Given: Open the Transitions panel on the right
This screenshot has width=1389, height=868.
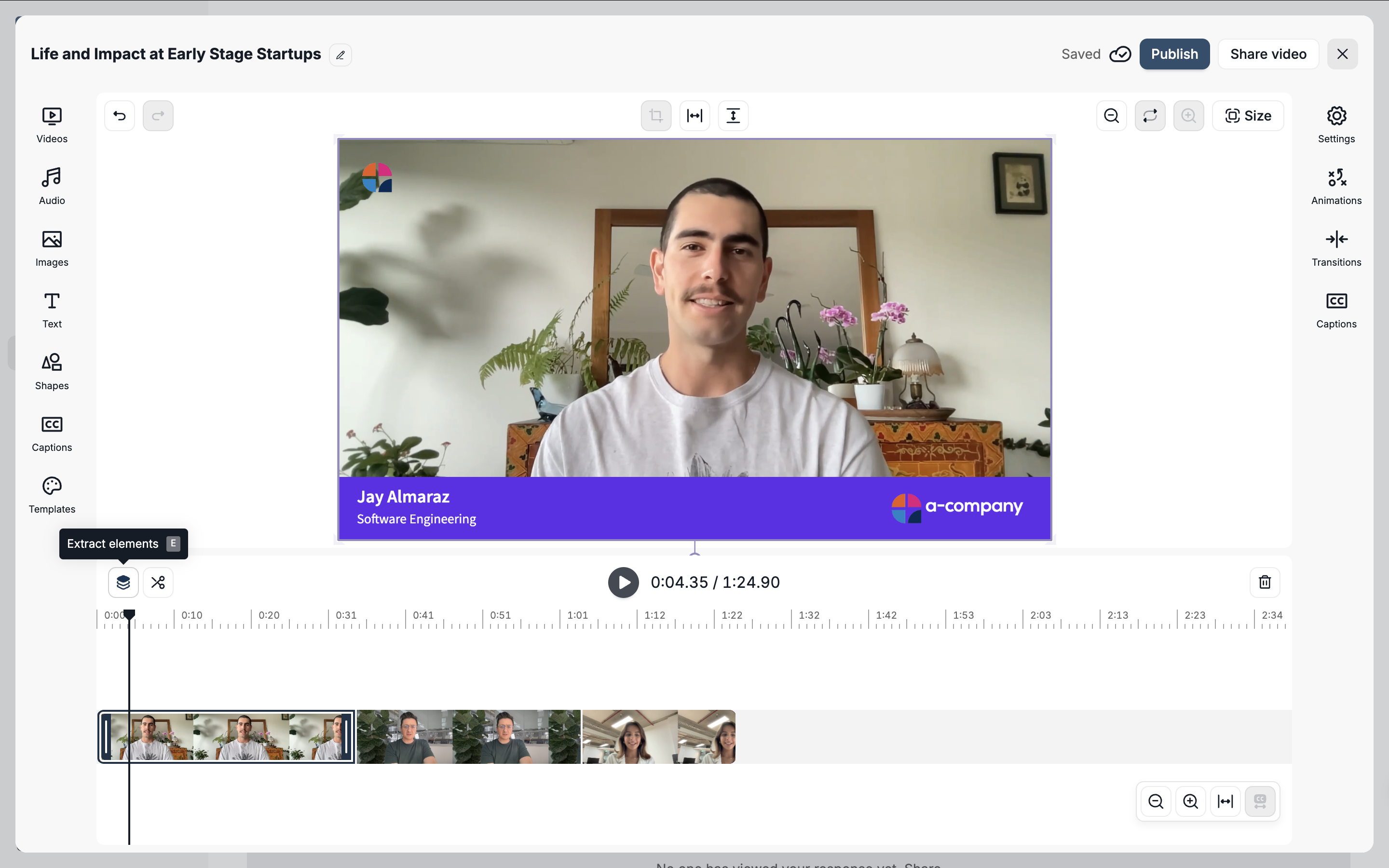Looking at the screenshot, I should 1336,248.
